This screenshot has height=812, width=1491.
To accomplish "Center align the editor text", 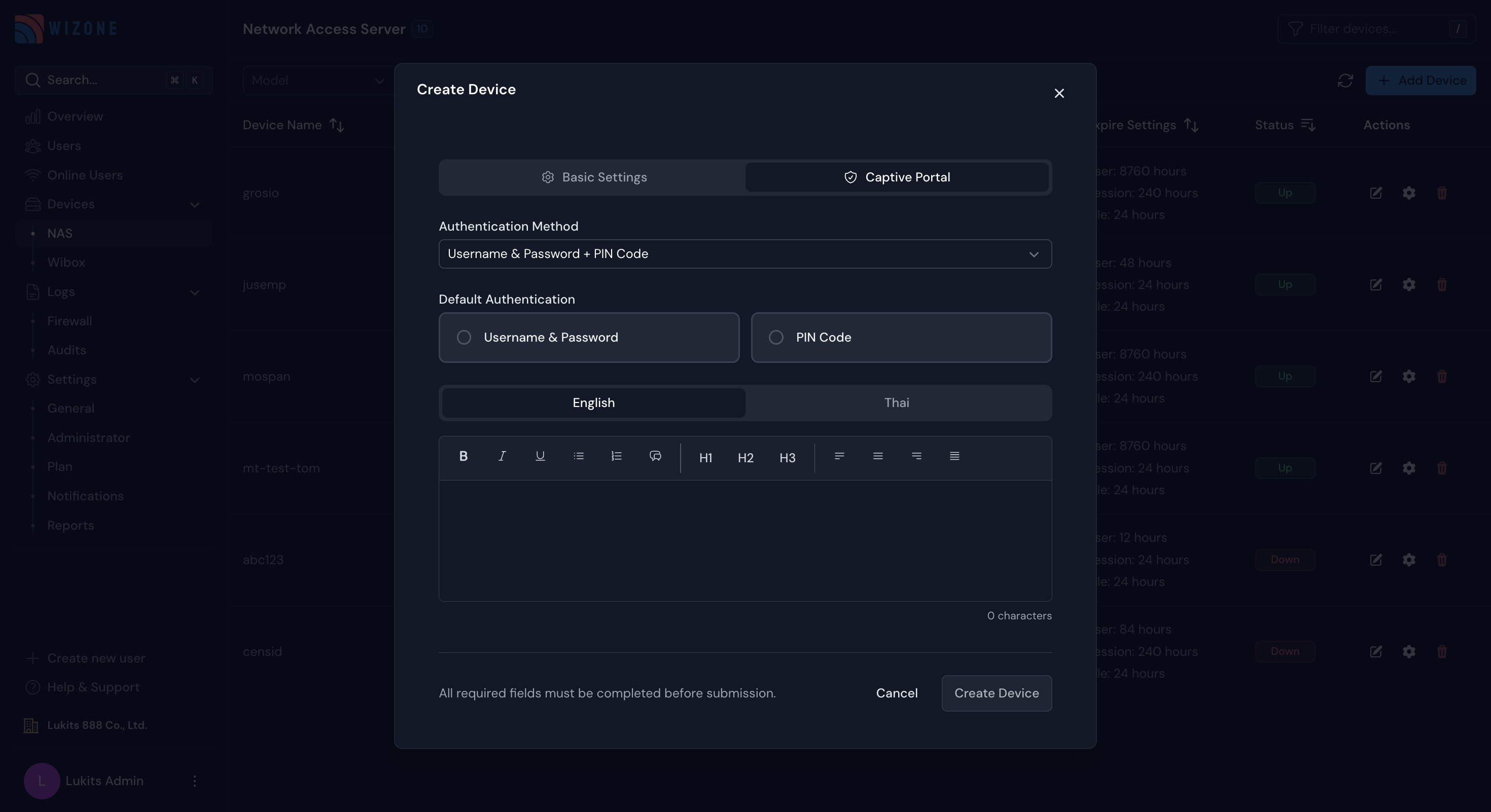I will [877, 456].
